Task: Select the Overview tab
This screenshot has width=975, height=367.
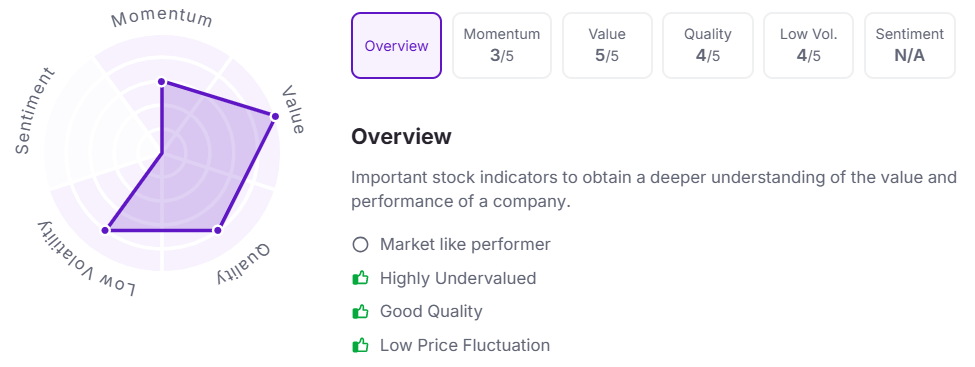Action: [396, 45]
